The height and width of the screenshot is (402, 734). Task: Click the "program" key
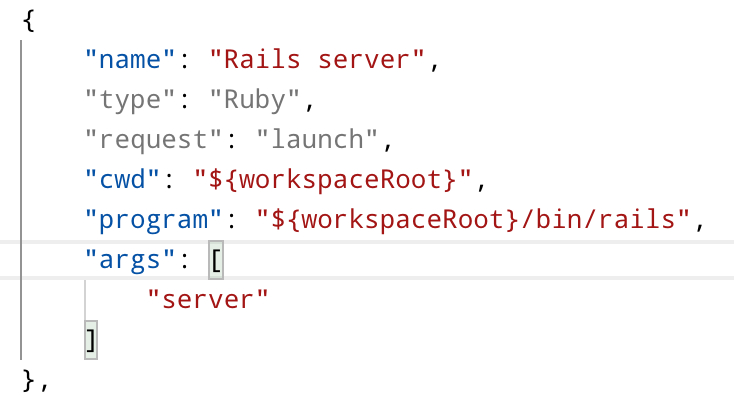pyautogui.click(x=153, y=220)
